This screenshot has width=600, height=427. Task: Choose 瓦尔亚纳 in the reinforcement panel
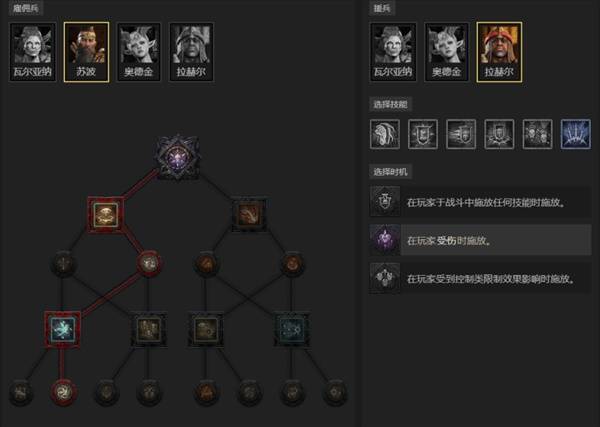click(393, 52)
